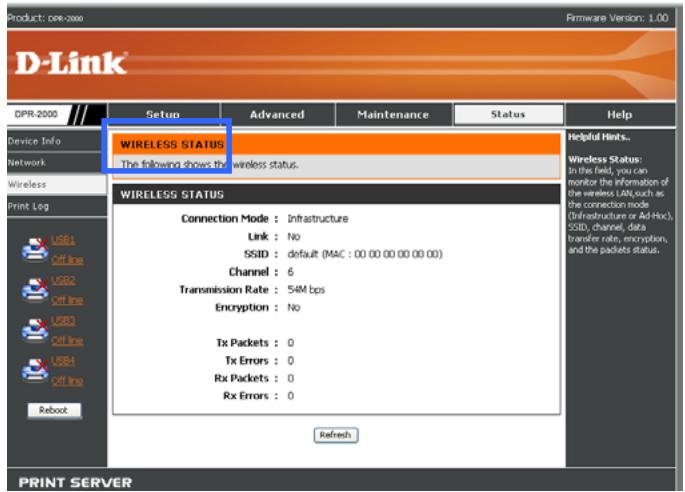Click the PRINT SERVER footer text
The height and width of the screenshot is (492, 685).
[75, 482]
